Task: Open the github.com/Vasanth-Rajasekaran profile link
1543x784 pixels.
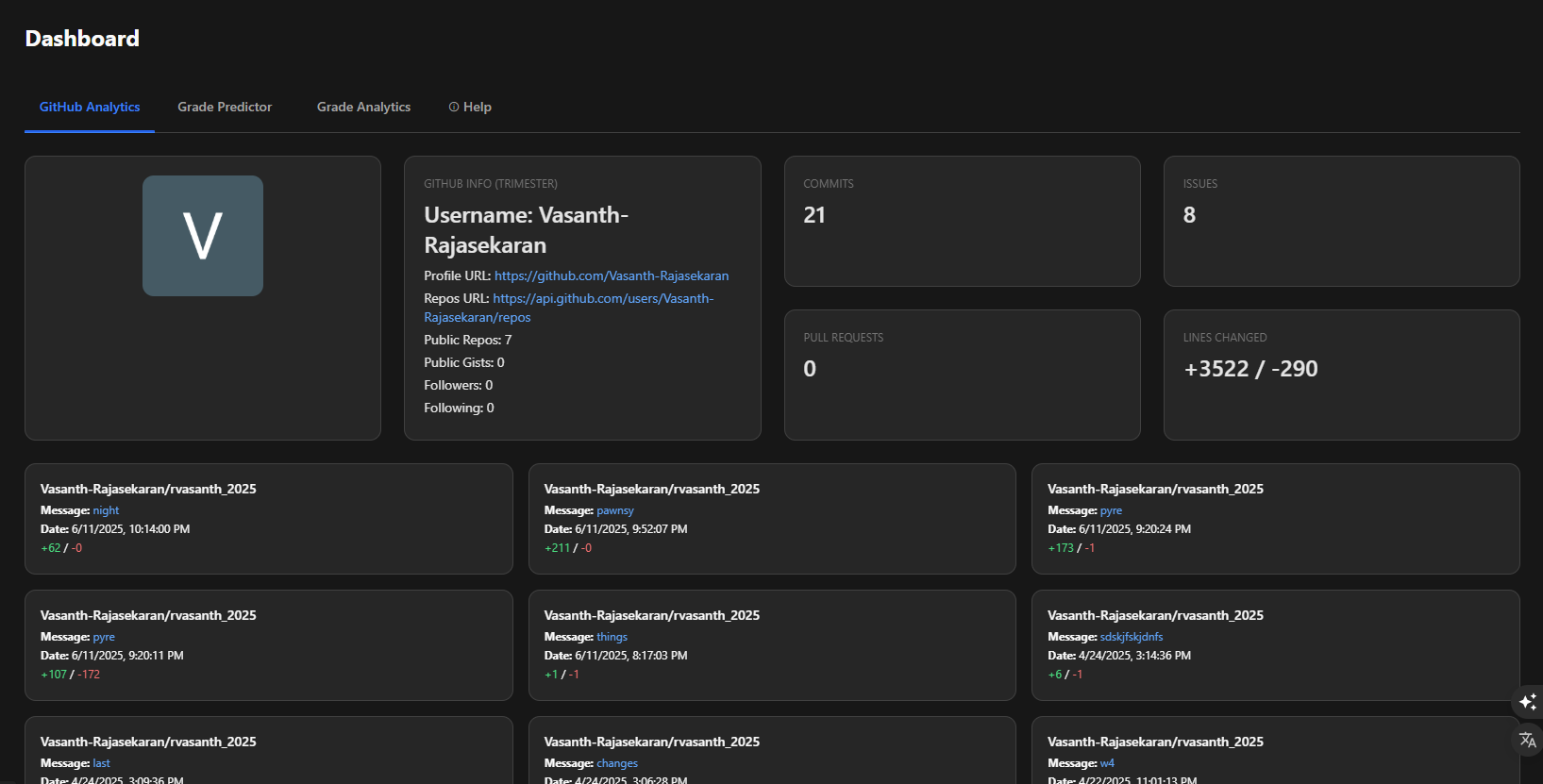Action: pos(612,276)
